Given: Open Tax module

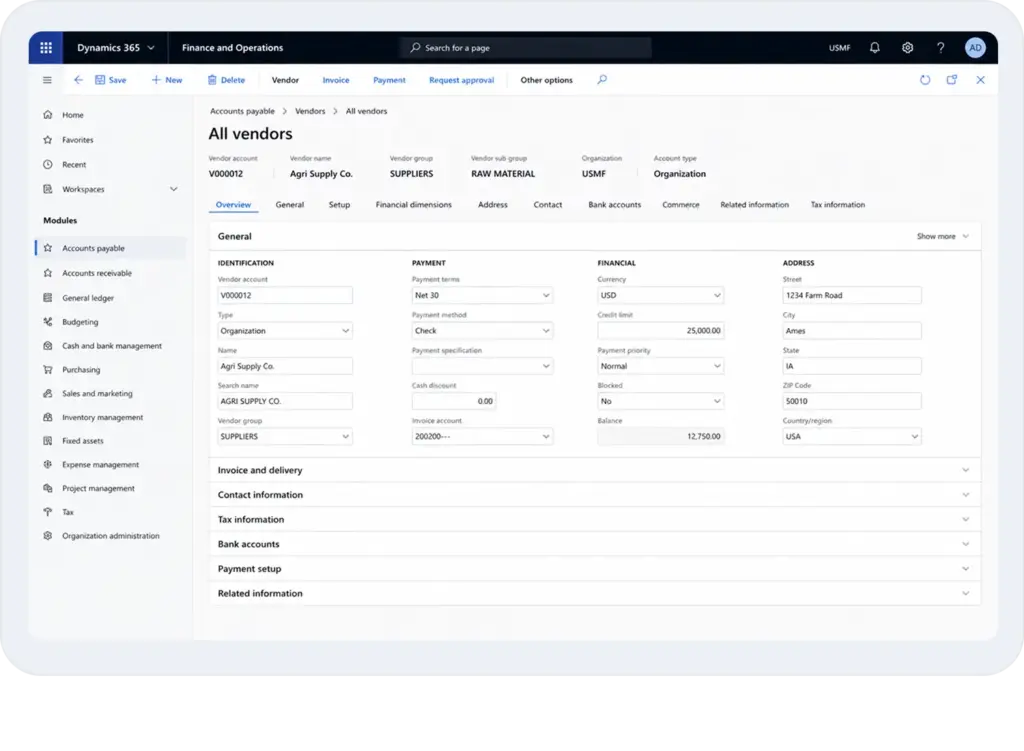Looking at the screenshot, I should pos(67,512).
